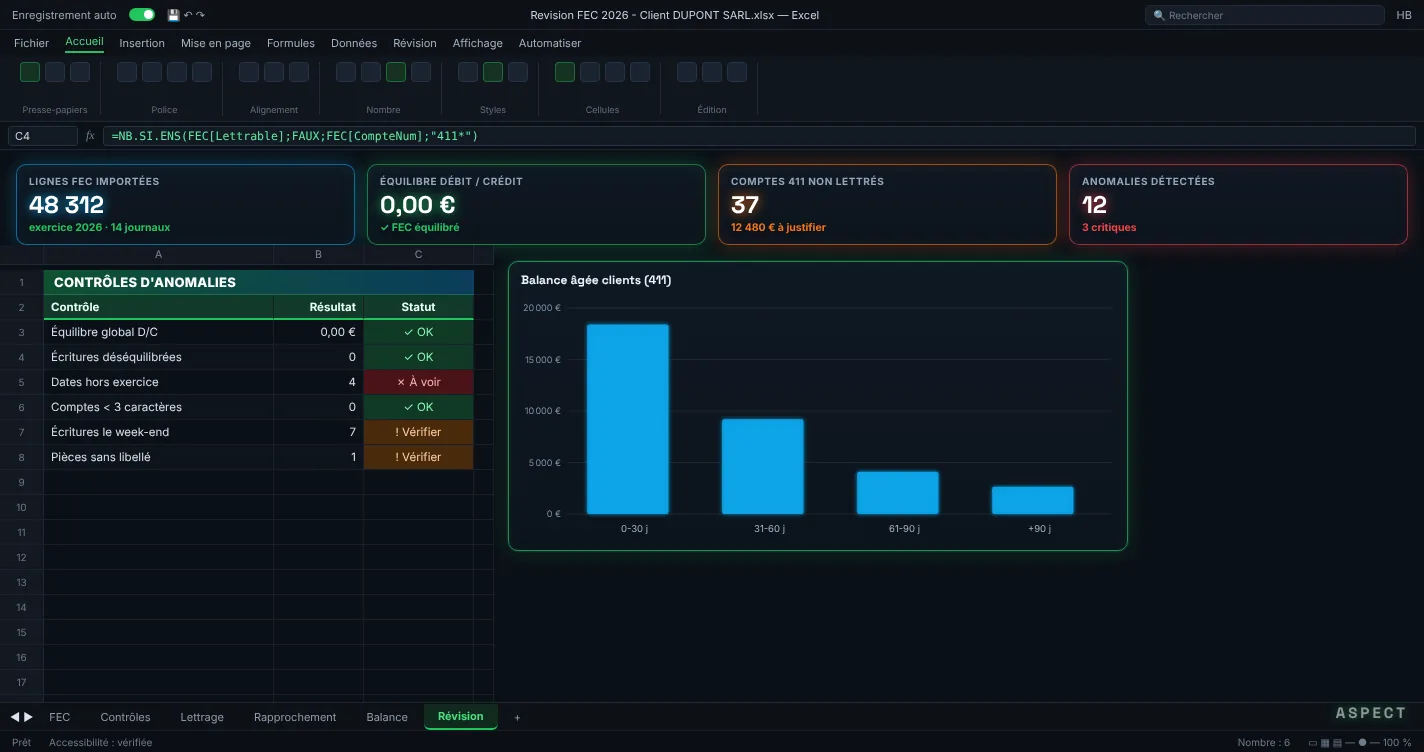Undo the last action

pos(188,15)
